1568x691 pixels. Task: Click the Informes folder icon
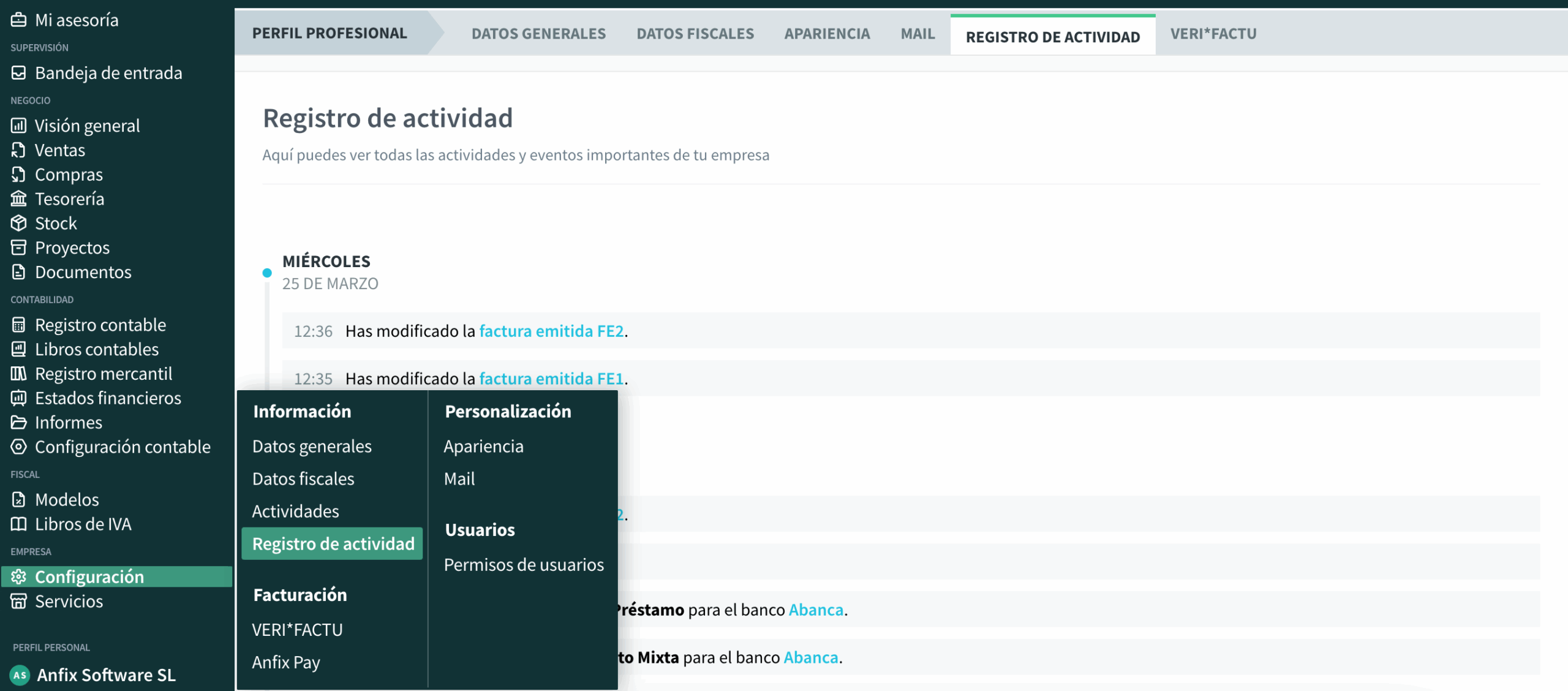18,422
